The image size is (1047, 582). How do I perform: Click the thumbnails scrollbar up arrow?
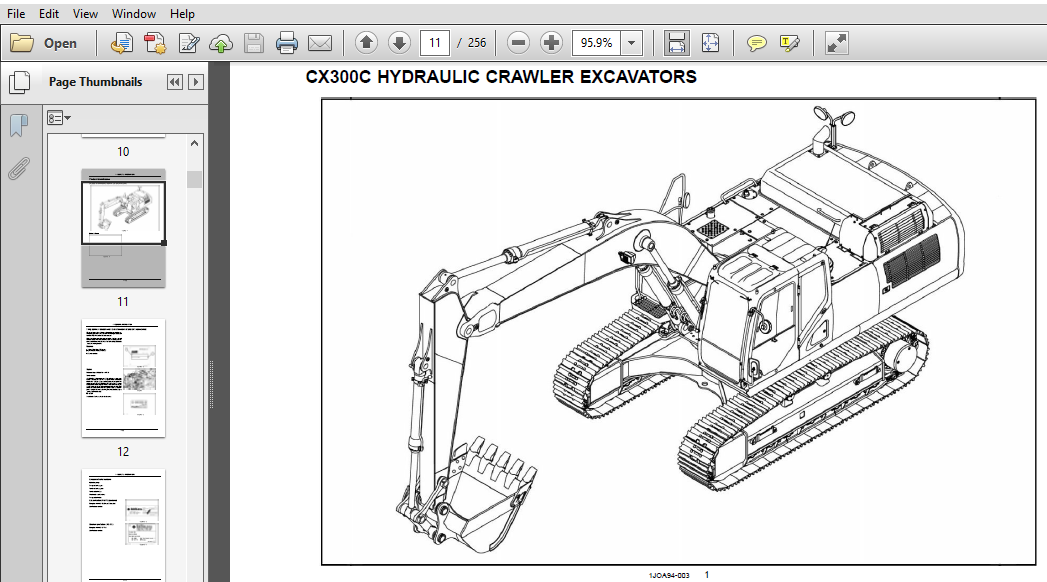(194, 143)
